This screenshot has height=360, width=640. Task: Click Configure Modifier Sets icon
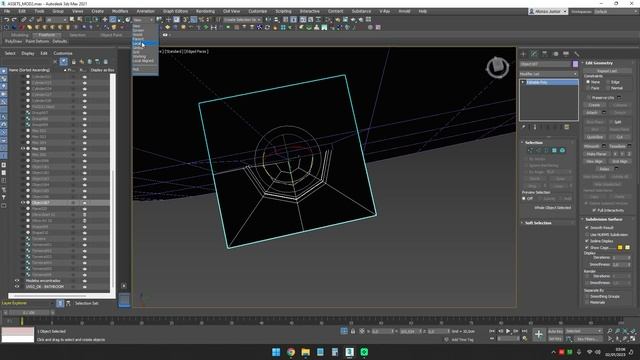coord(567,127)
